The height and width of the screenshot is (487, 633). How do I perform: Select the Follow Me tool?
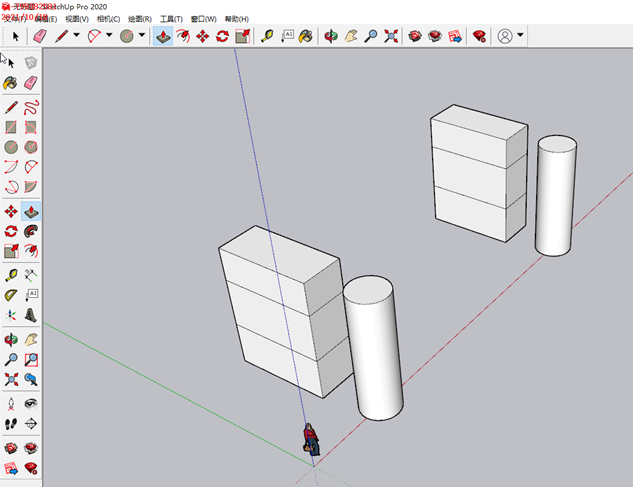click(31, 231)
